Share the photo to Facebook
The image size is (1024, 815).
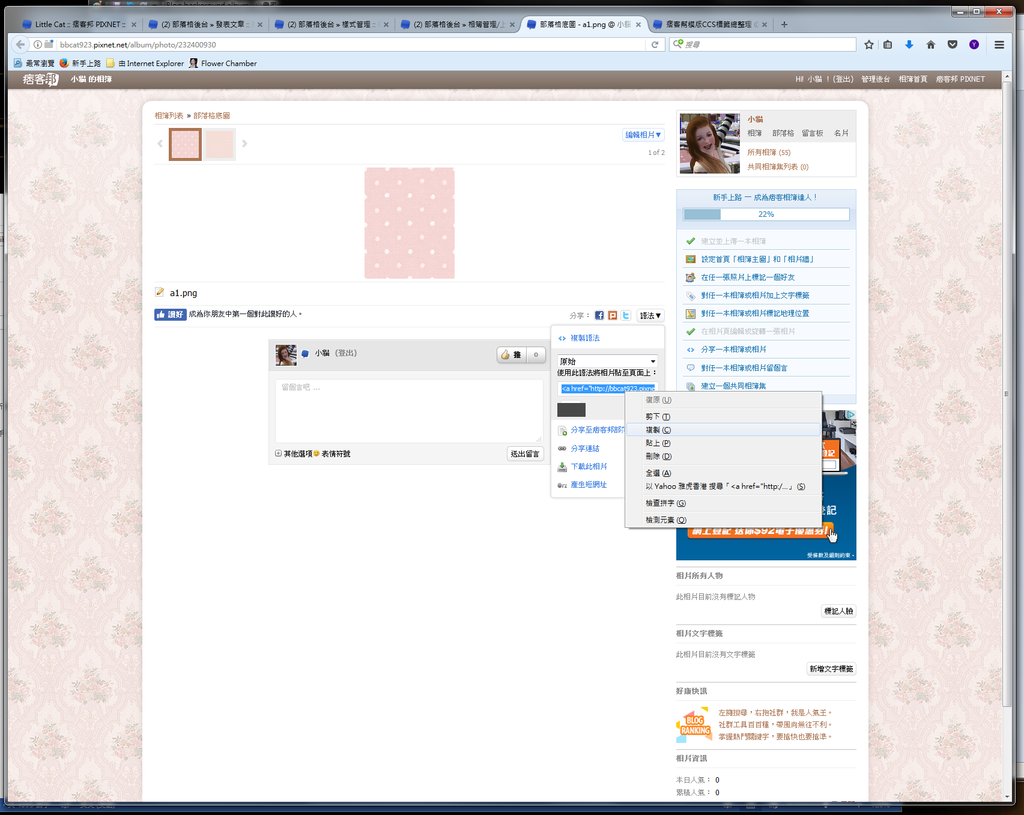[599, 316]
